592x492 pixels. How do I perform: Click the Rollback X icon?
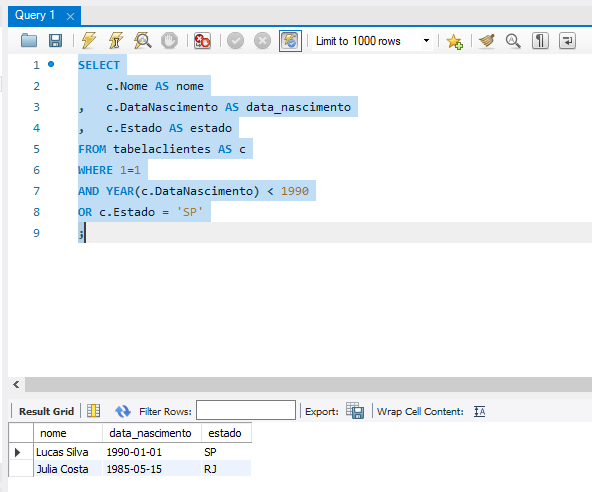click(262, 40)
